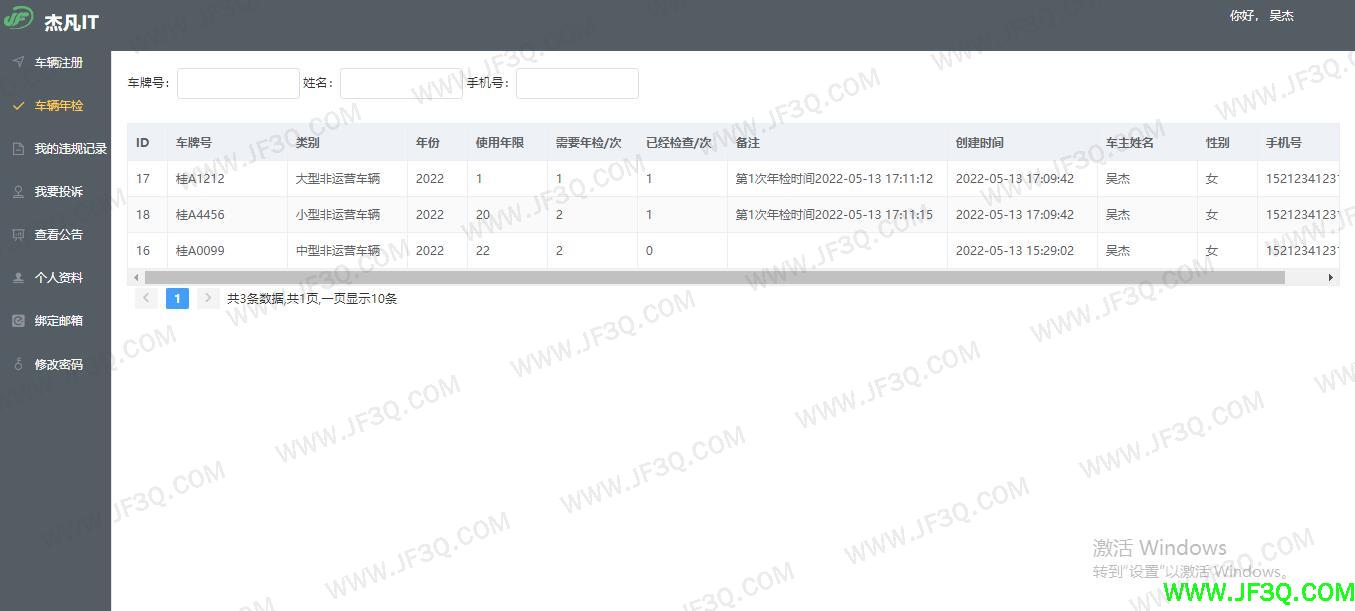Screen dimensions: 1355x611
Task: Go to the next page arrow
Action: pos(208,298)
